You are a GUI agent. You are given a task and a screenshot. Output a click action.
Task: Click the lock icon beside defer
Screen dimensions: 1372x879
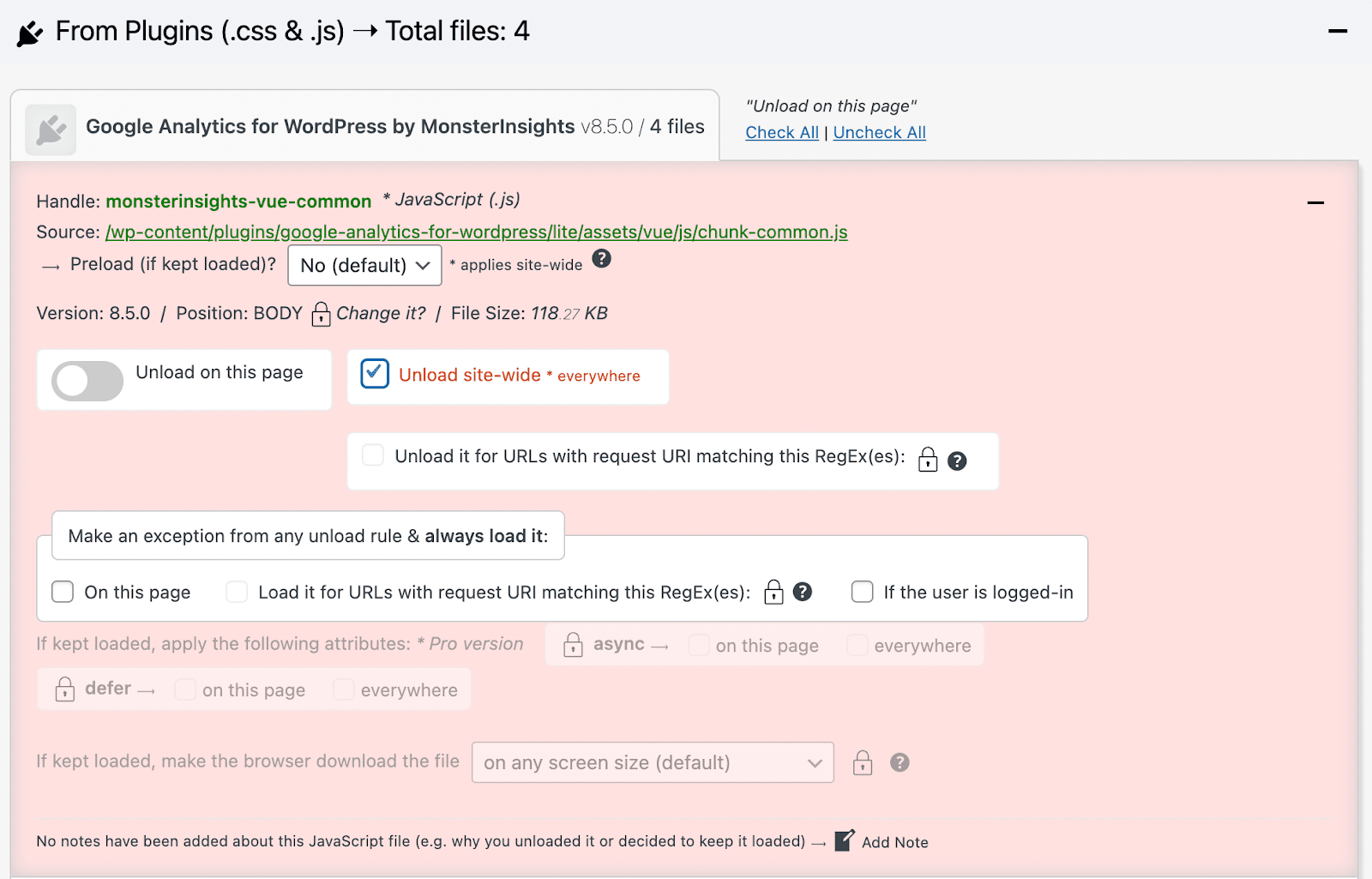pyautogui.click(x=64, y=689)
